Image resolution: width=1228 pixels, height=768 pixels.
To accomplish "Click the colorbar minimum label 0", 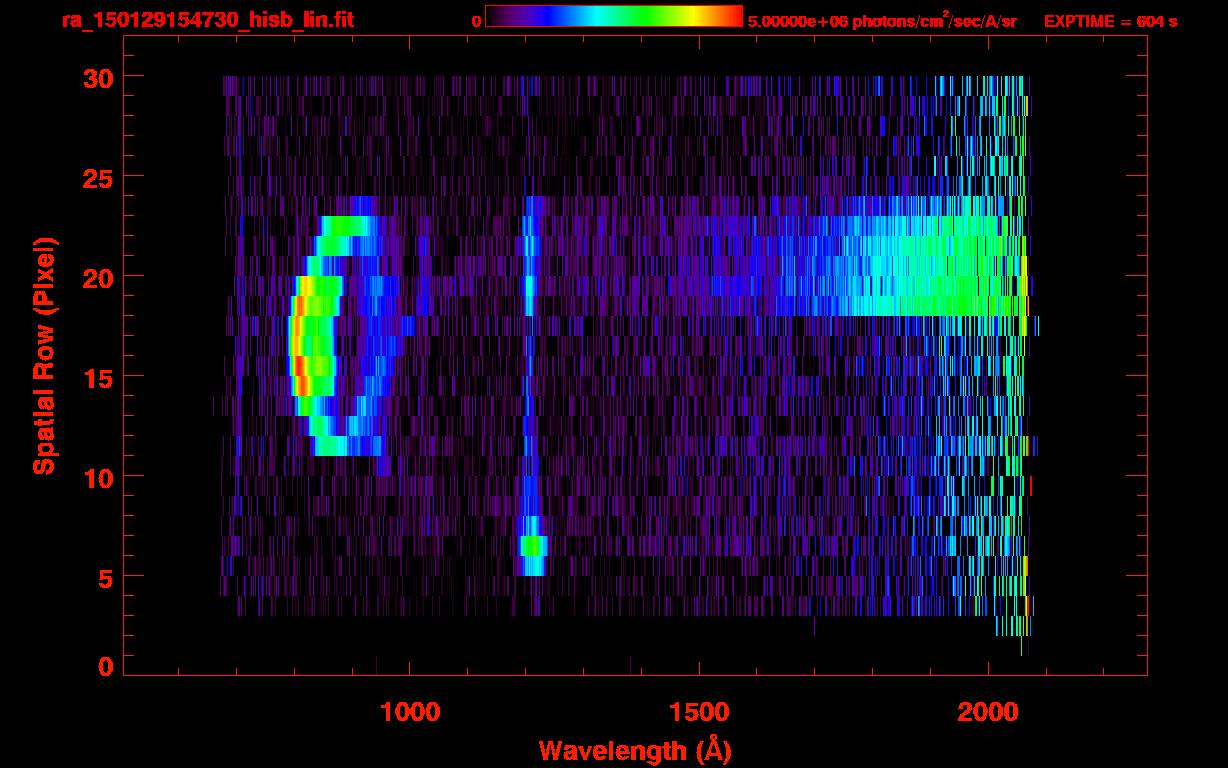I will tap(476, 21).
